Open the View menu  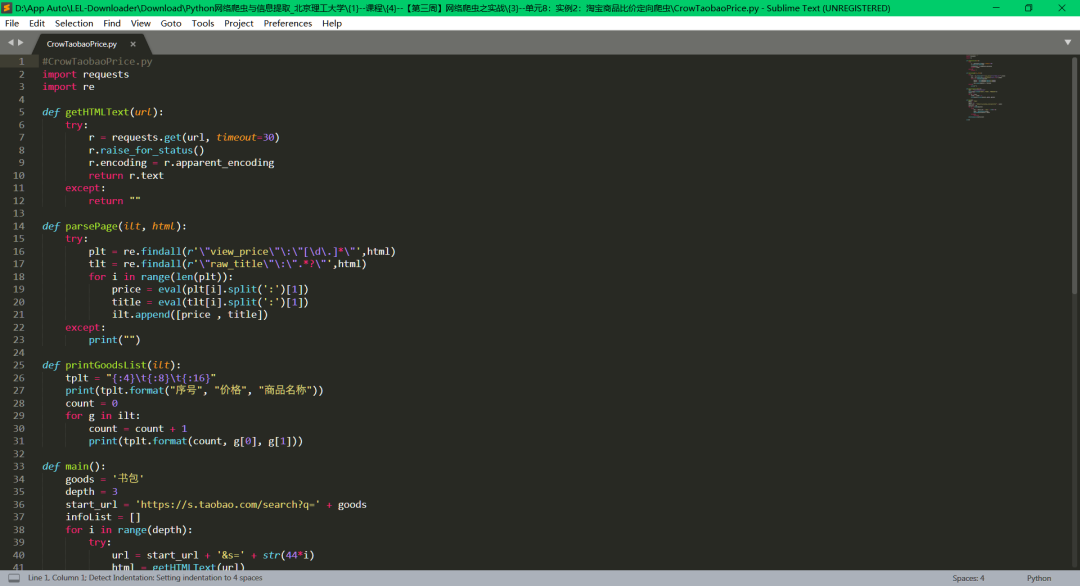click(141, 23)
